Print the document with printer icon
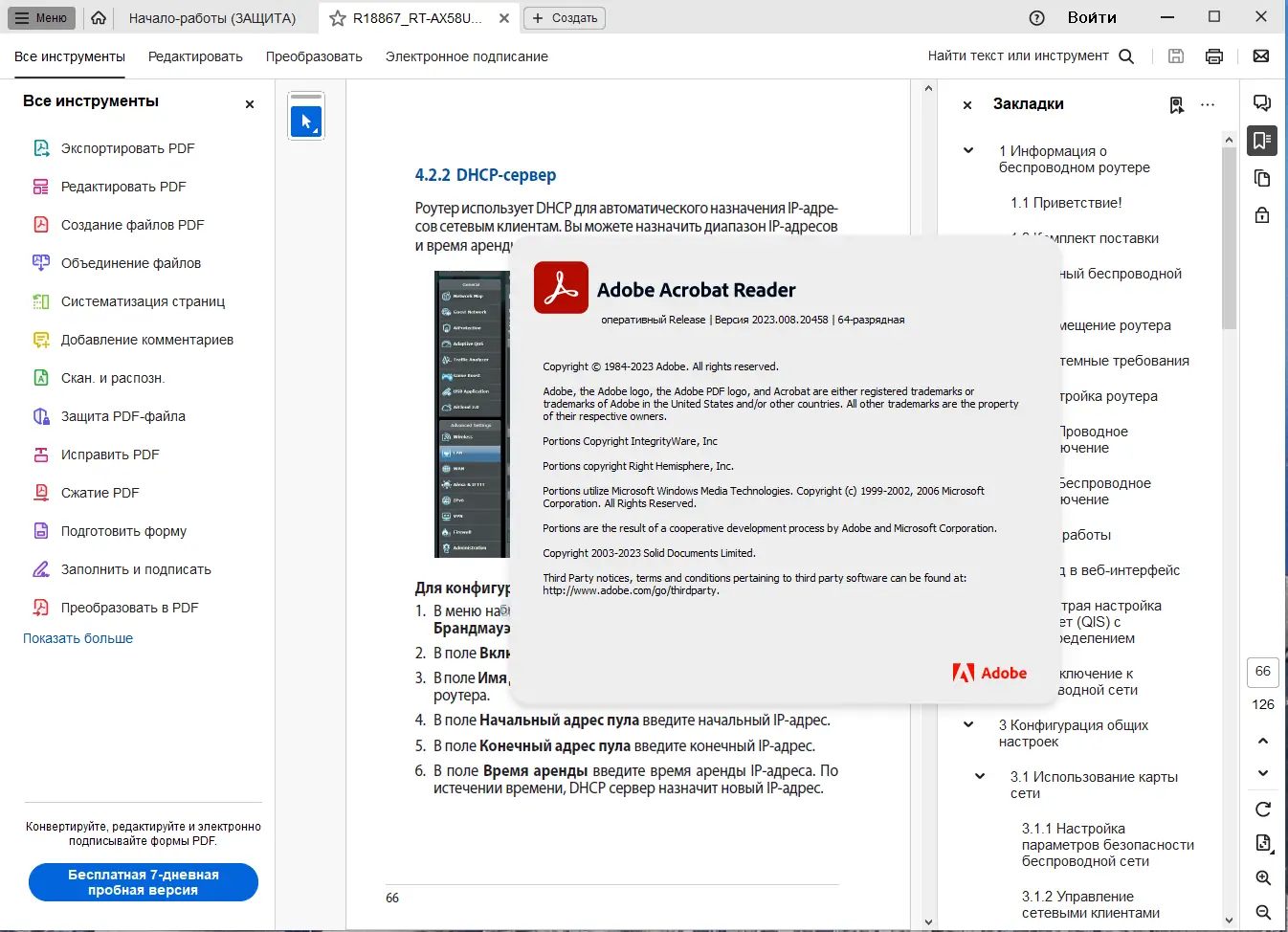The image size is (1288, 932). tap(1214, 56)
